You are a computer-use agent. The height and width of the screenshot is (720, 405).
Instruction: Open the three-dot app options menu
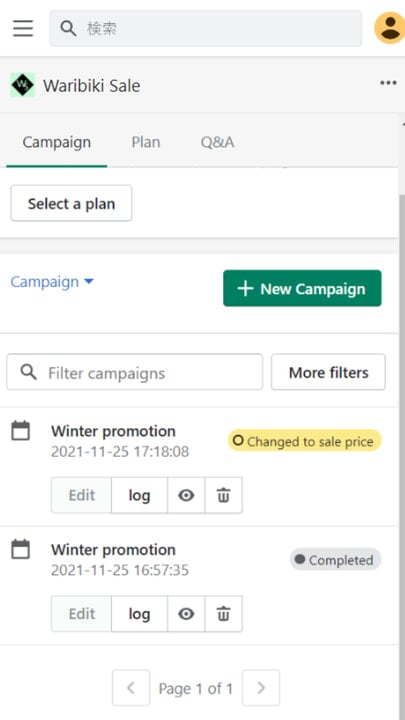388,83
